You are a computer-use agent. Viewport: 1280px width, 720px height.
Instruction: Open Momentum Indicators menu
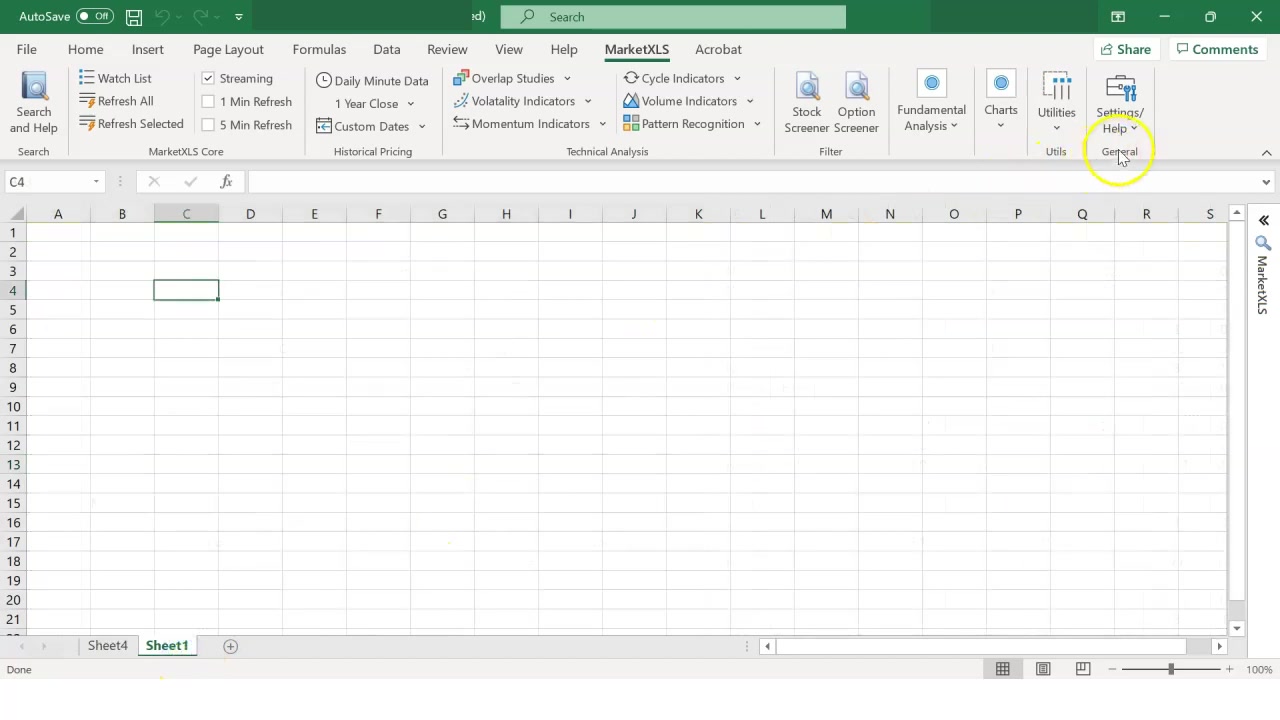click(530, 124)
